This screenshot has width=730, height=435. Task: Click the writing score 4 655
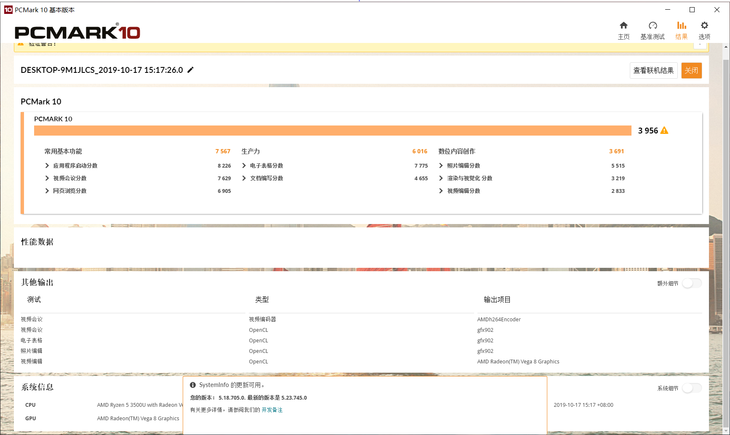click(421, 178)
